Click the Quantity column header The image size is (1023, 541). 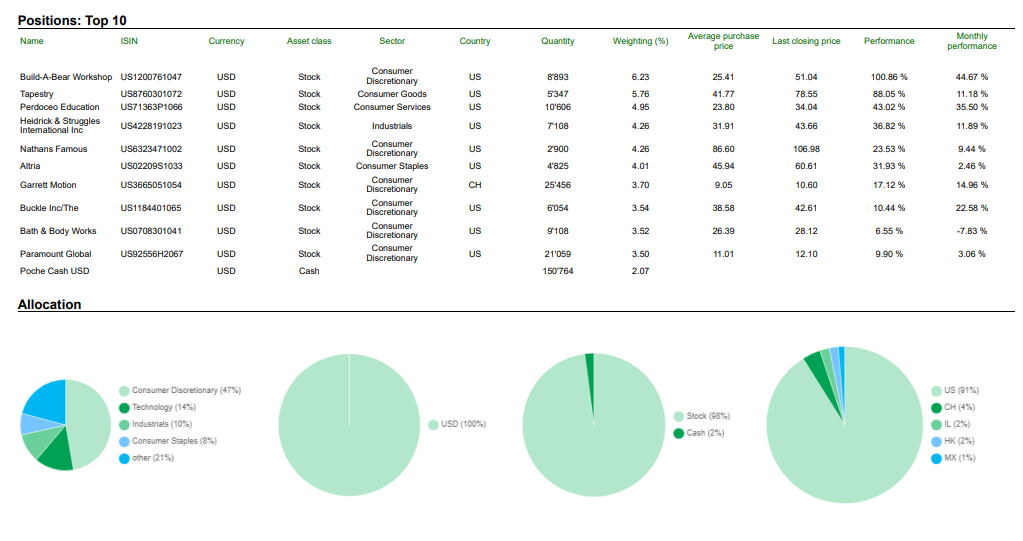click(558, 41)
